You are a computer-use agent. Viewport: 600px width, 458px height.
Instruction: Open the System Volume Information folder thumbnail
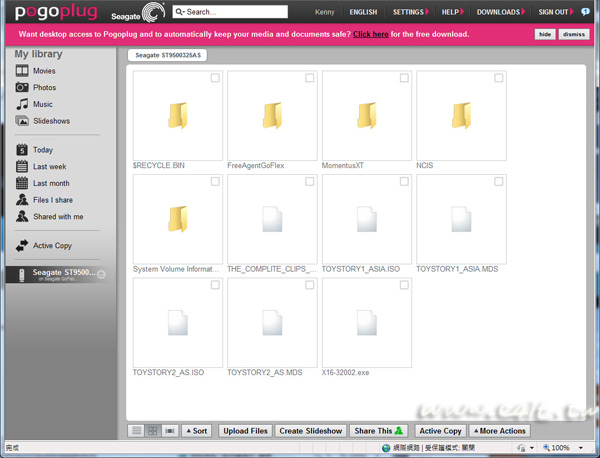pos(178,219)
